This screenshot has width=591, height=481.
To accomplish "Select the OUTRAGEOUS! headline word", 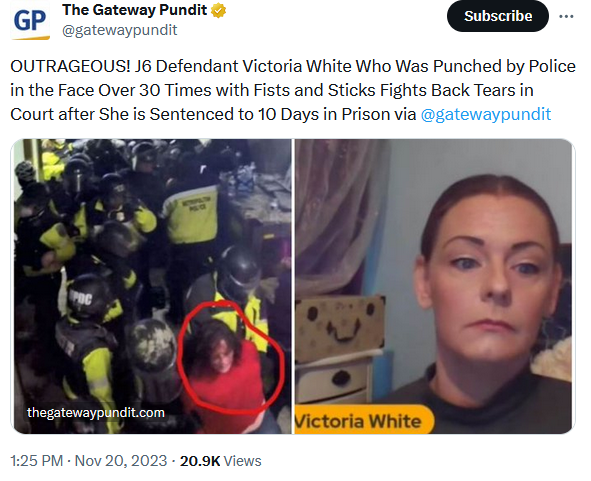I will 70,66.
